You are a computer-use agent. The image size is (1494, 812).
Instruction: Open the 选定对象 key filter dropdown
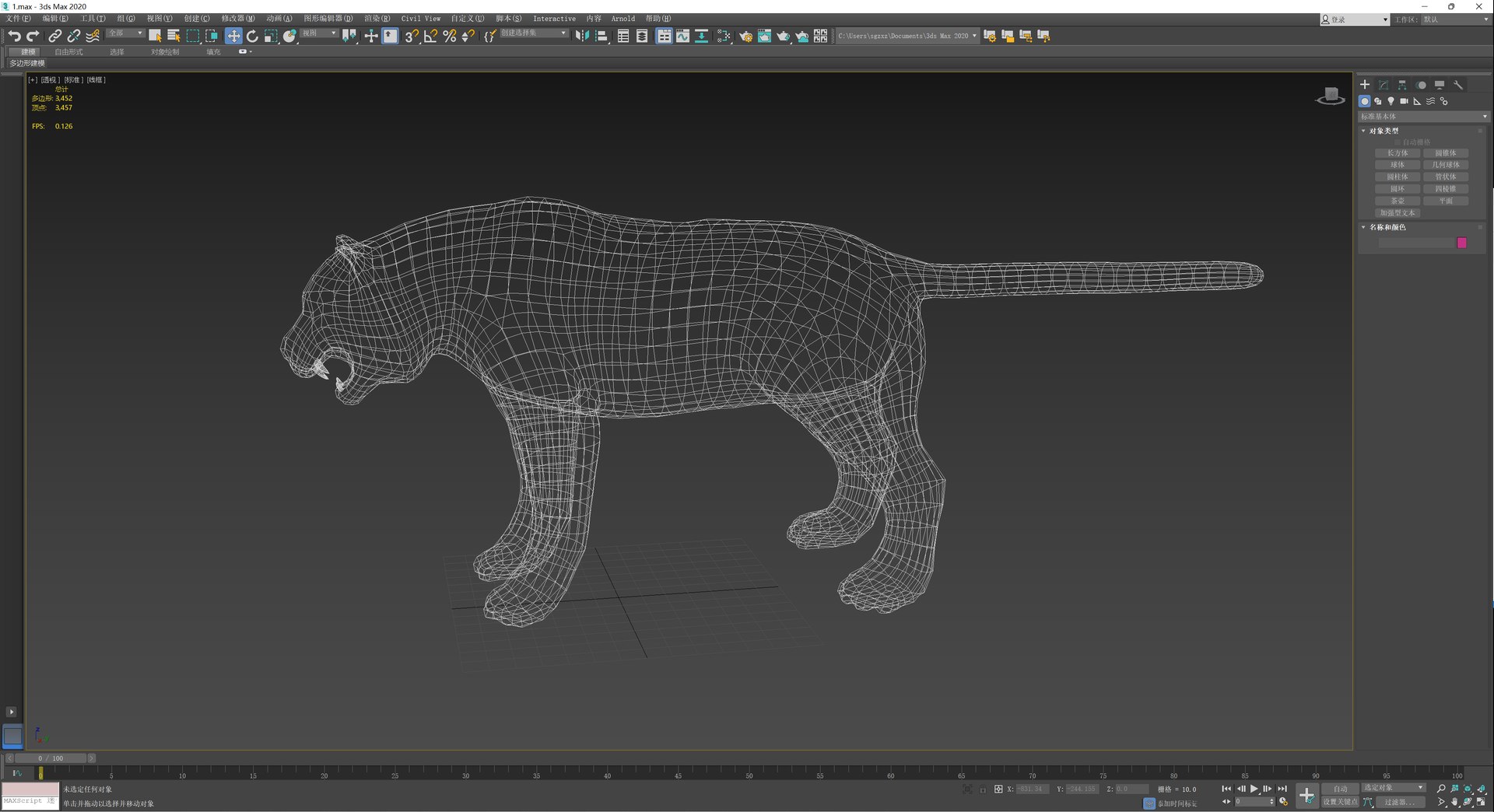click(1394, 788)
